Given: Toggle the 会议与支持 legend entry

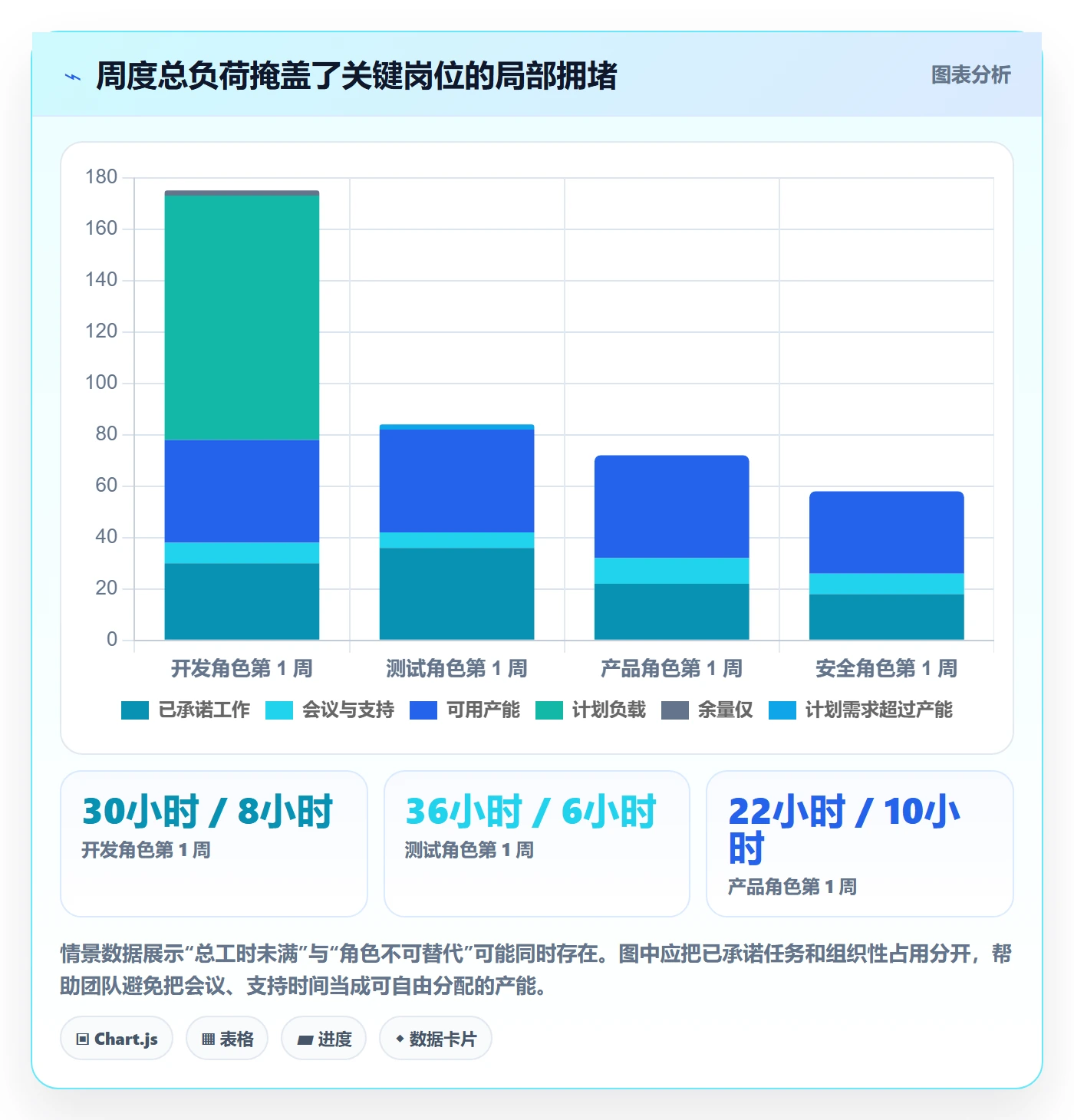Looking at the screenshot, I should pyautogui.click(x=330, y=710).
